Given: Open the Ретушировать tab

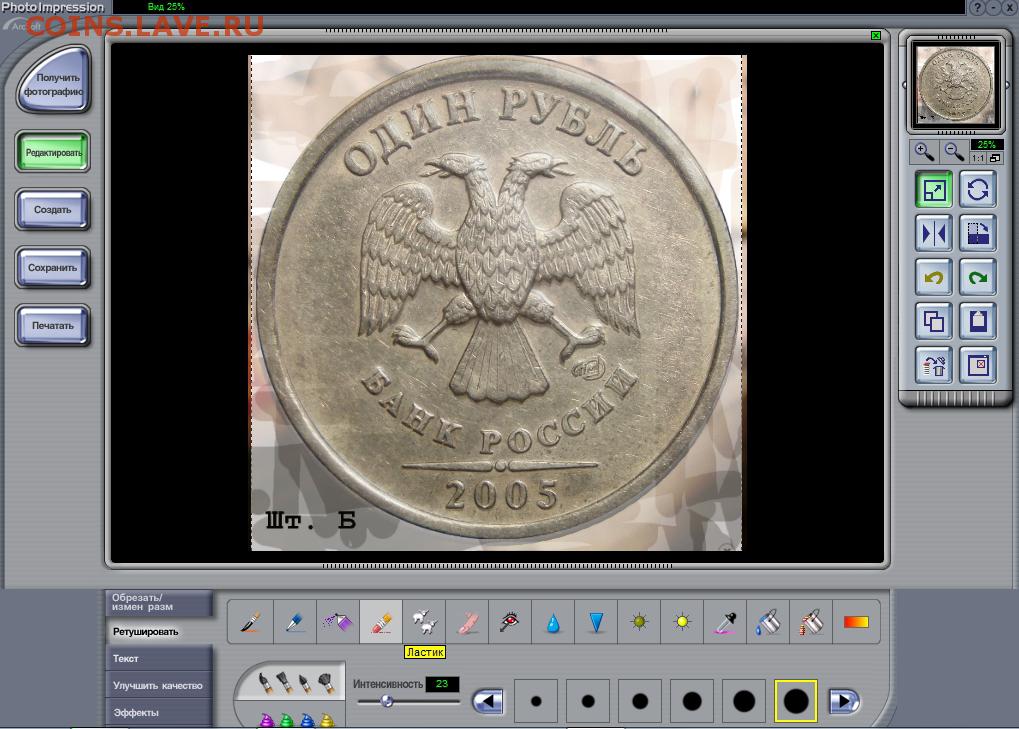Looking at the screenshot, I should click(x=159, y=632).
